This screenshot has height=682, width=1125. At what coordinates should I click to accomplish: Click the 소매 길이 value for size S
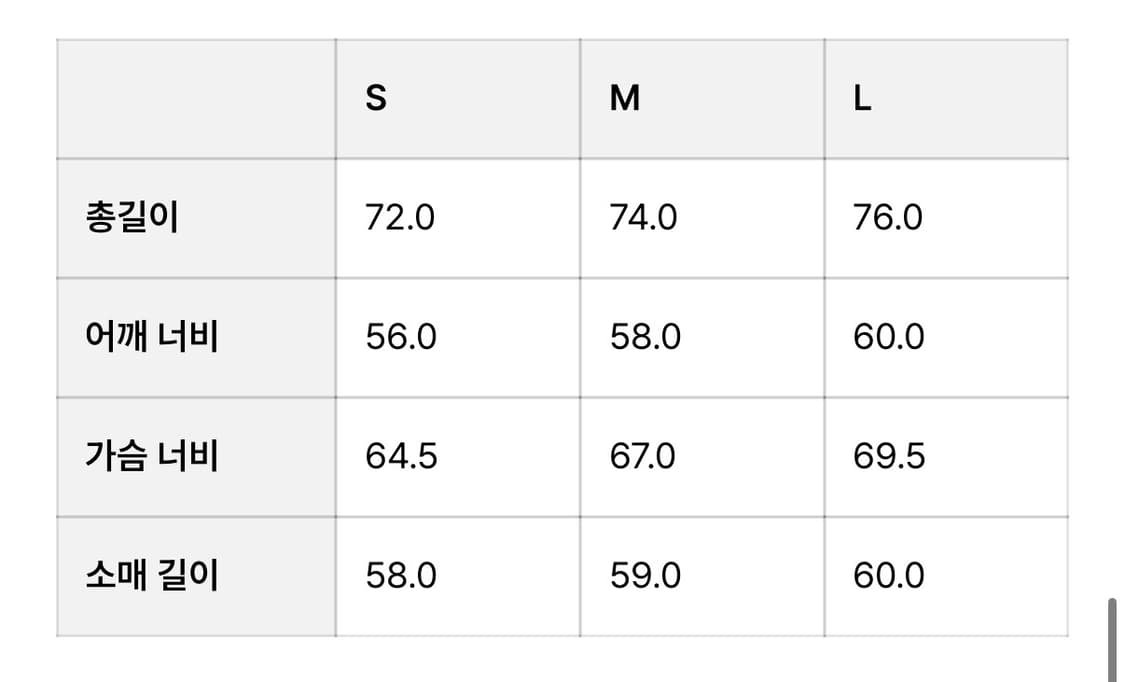(x=401, y=576)
